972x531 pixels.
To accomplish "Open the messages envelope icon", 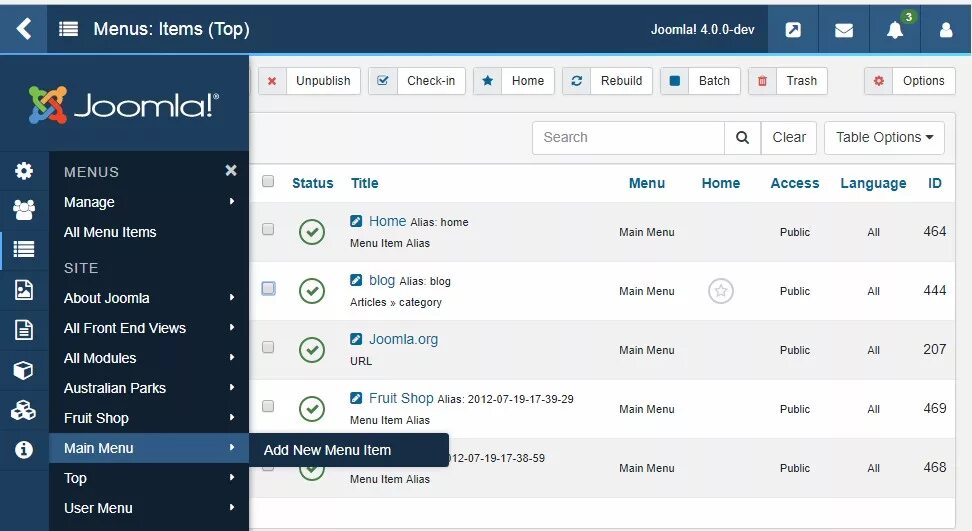I will tap(844, 30).
